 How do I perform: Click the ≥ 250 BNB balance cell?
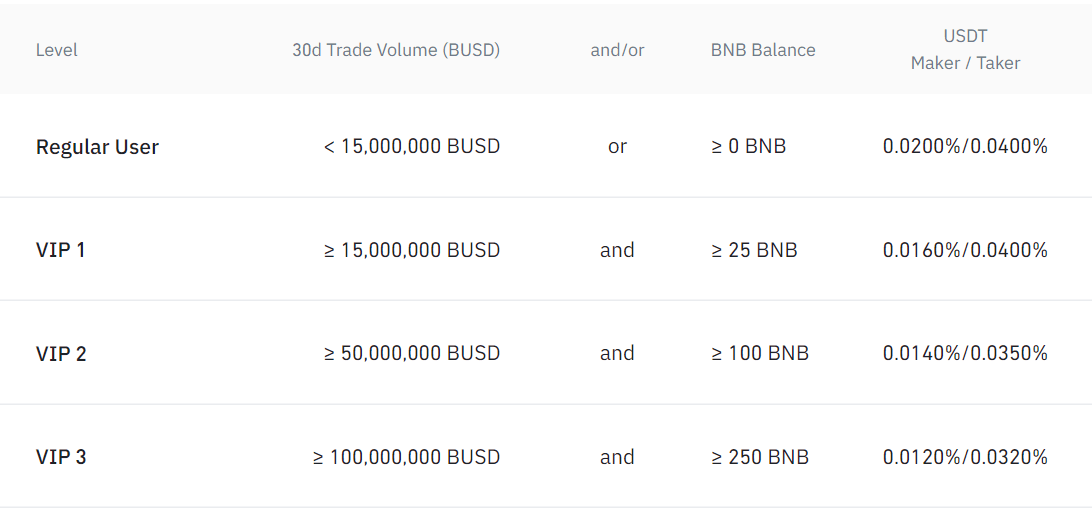[760, 457]
